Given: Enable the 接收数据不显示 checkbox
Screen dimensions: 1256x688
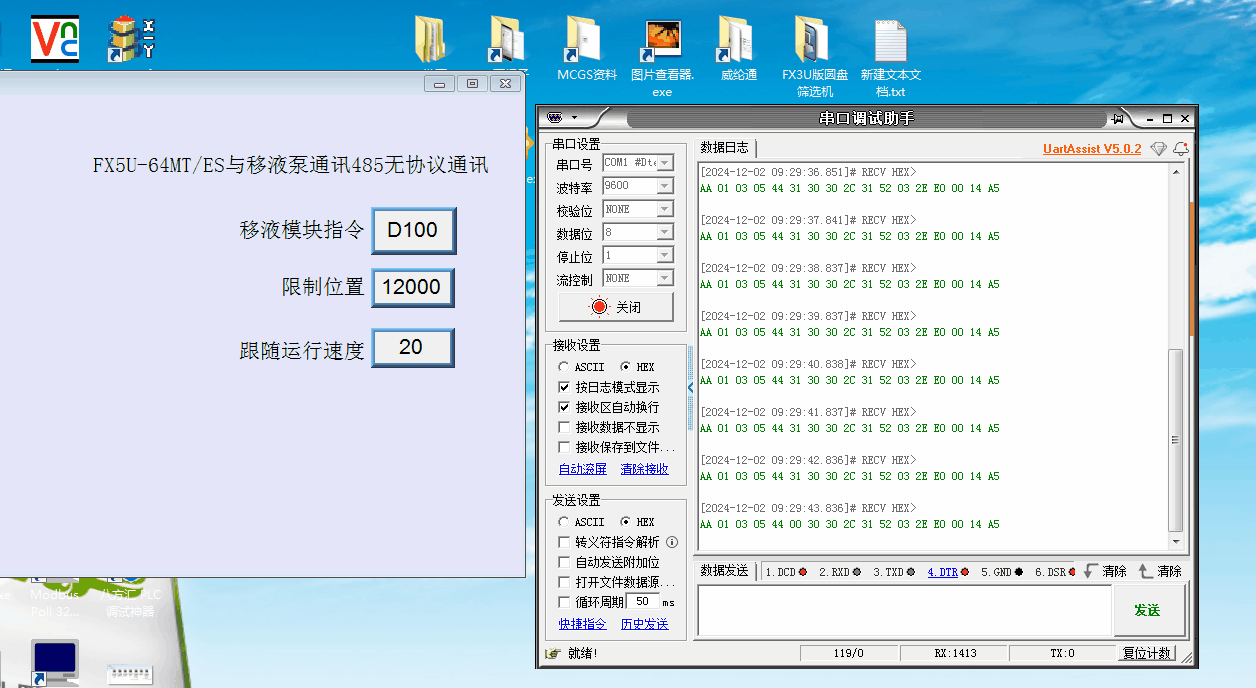Looking at the screenshot, I should [565, 428].
